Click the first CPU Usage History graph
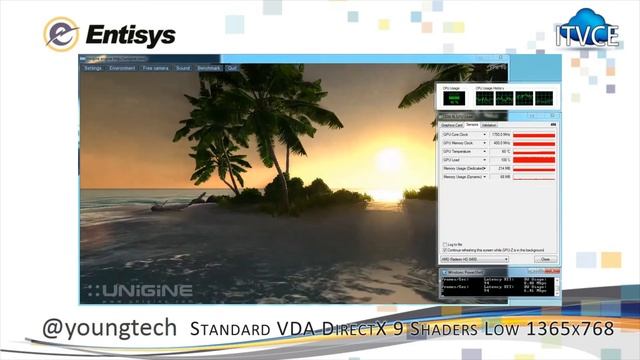The image size is (640, 360). [484, 98]
